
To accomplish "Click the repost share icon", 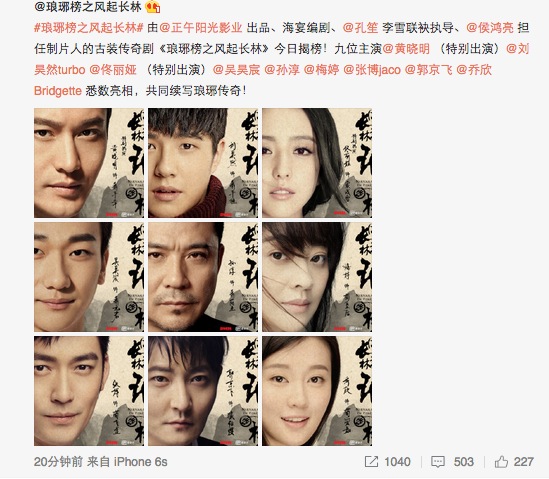I will pyautogui.click(x=371, y=461).
